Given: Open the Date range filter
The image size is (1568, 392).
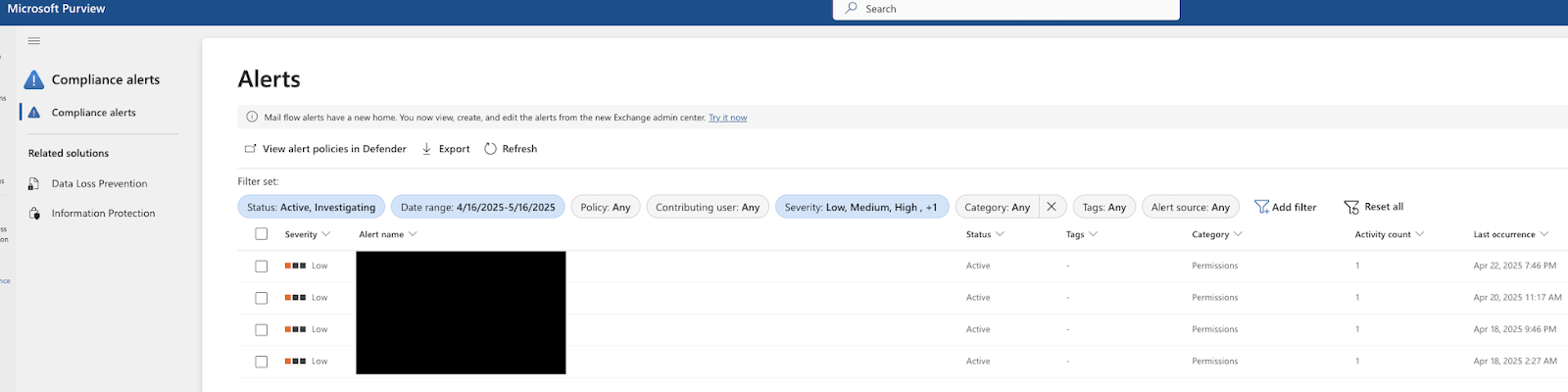Looking at the screenshot, I should click(478, 207).
